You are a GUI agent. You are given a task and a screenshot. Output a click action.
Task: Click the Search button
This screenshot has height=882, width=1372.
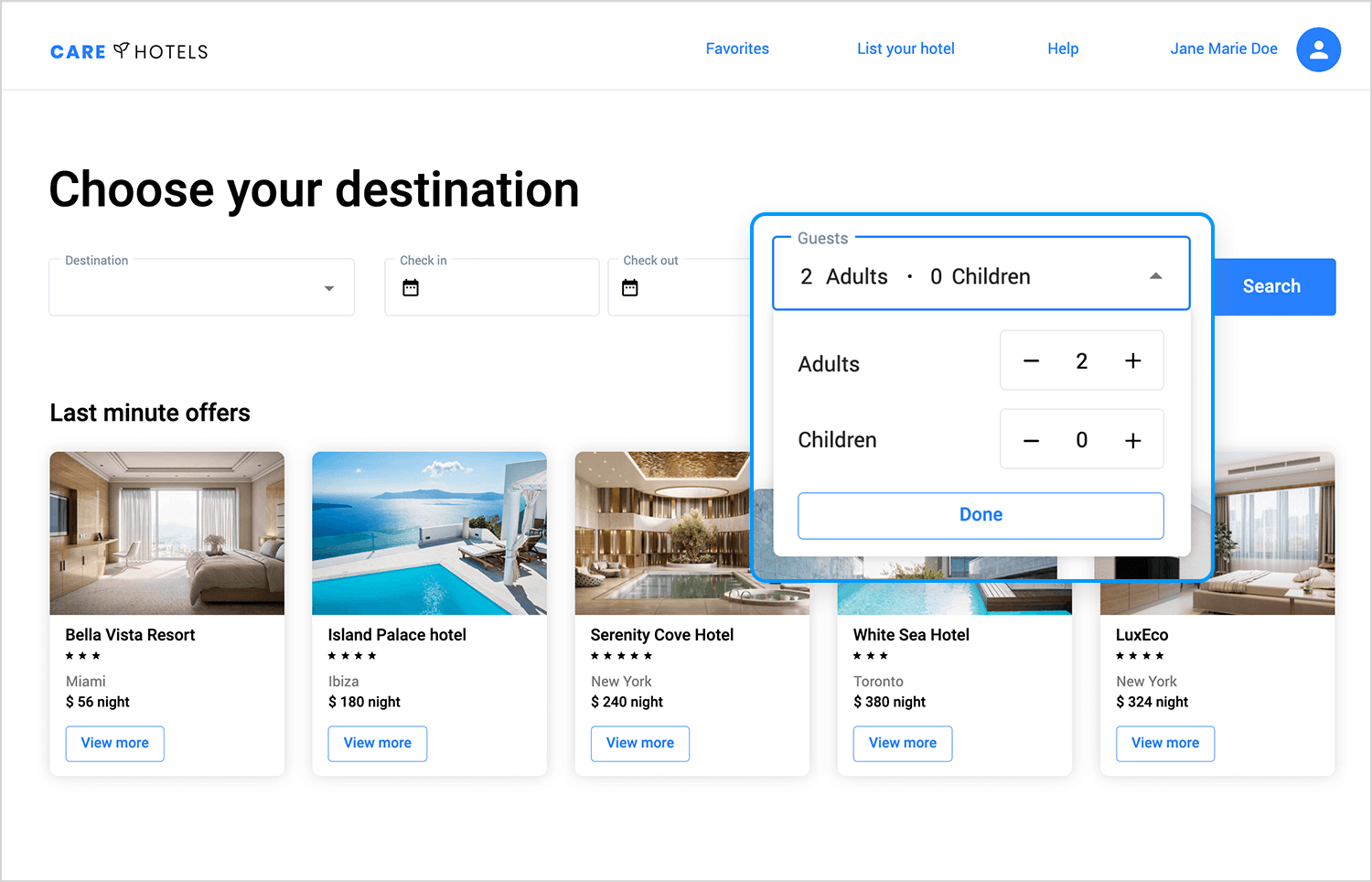pyautogui.click(x=1274, y=286)
